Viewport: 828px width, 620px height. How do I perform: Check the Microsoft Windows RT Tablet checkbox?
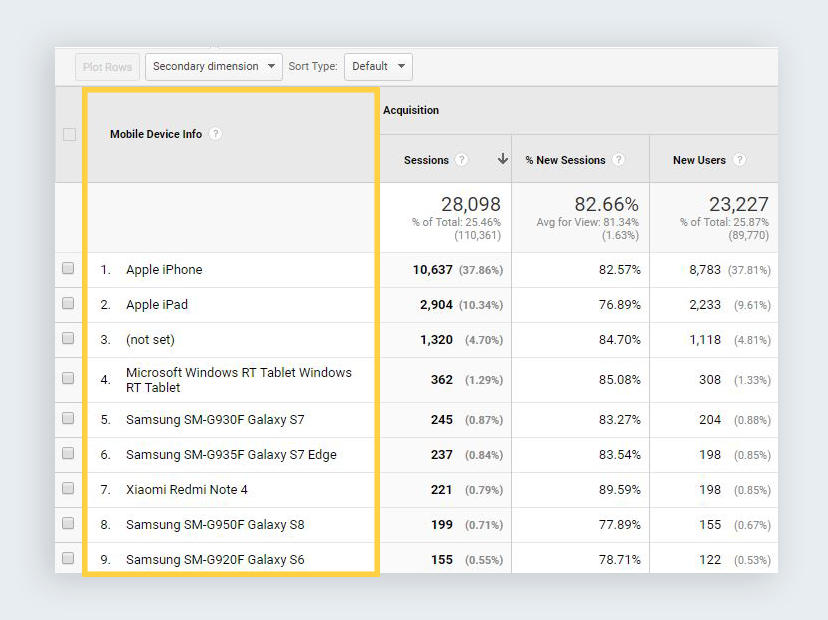(68, 378)
